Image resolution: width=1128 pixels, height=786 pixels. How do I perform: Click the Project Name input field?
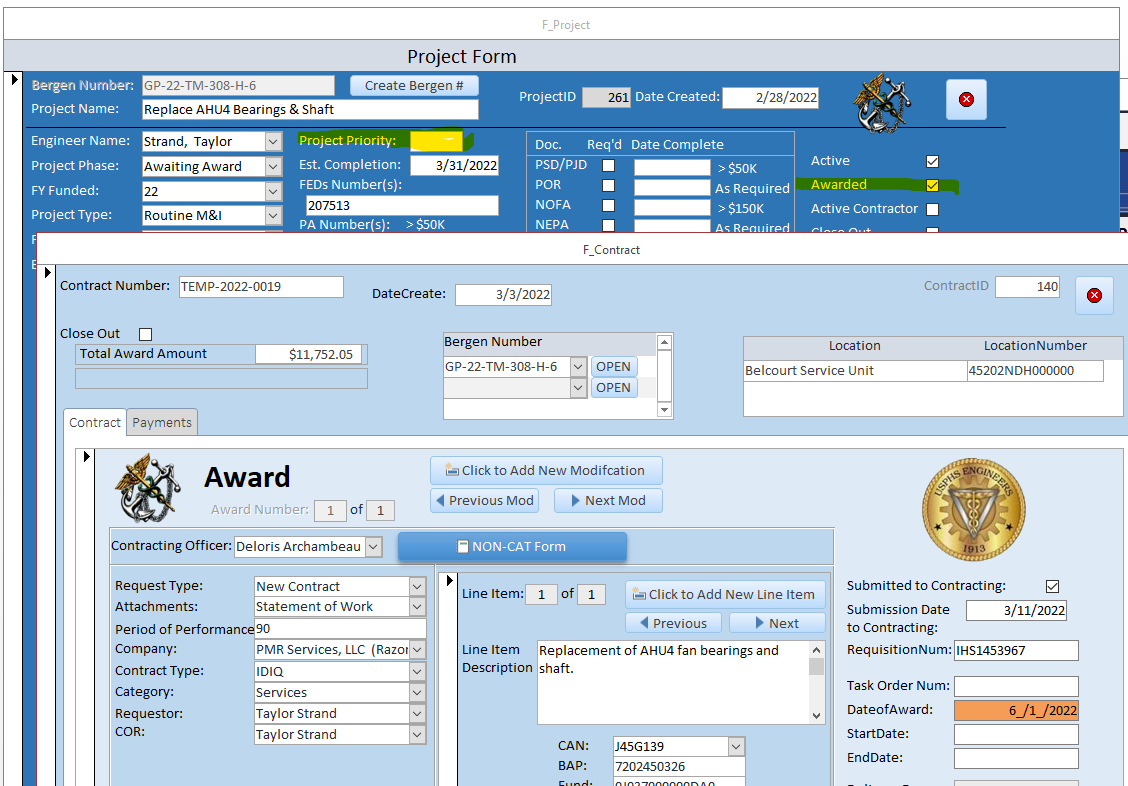pyautogui.click(x=310, y=109)
